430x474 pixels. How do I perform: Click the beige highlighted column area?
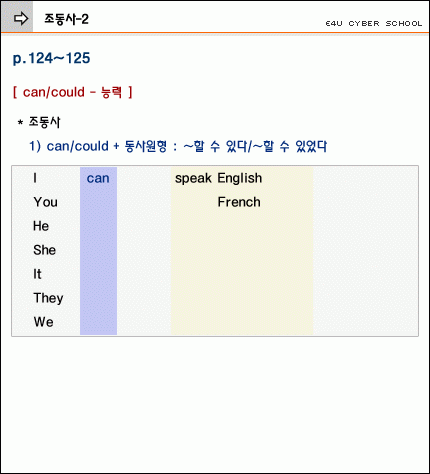[242, 251]
